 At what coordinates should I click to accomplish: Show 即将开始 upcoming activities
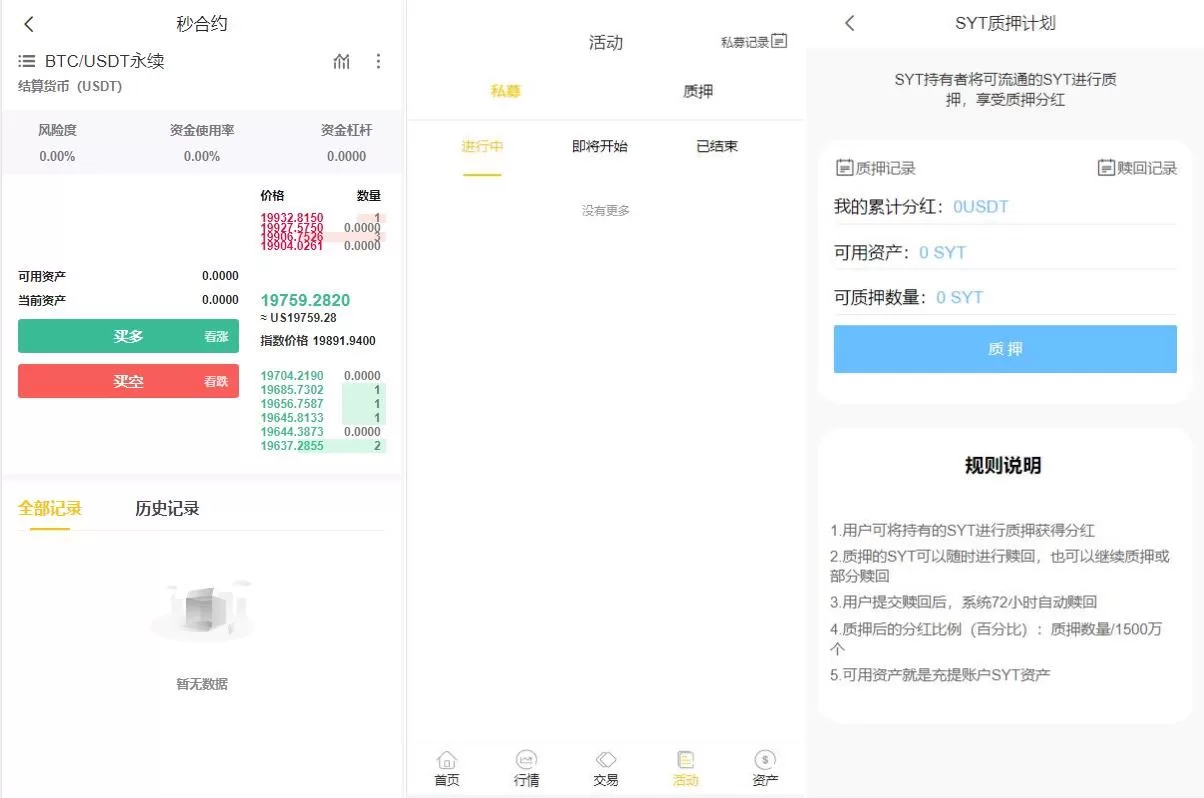click(600, 147)
